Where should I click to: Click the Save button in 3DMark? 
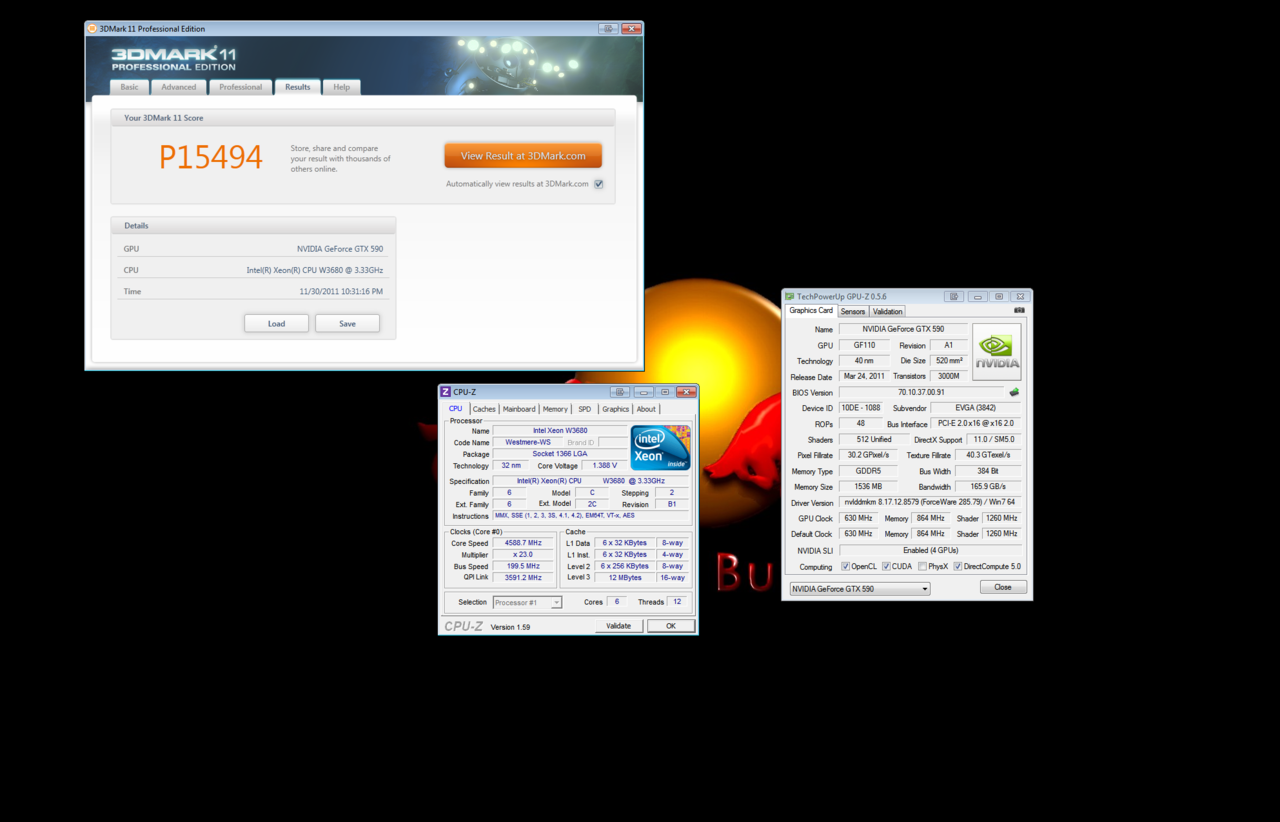coord(347,323)
